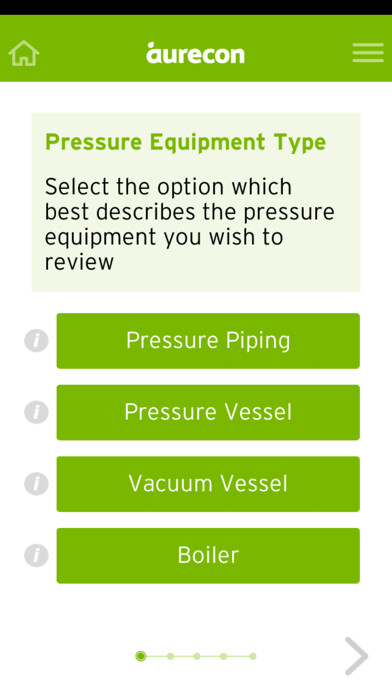Screen dimensions: 392x696
Task: Tap the next arrow chevron
Action: (x=357, y=656)
